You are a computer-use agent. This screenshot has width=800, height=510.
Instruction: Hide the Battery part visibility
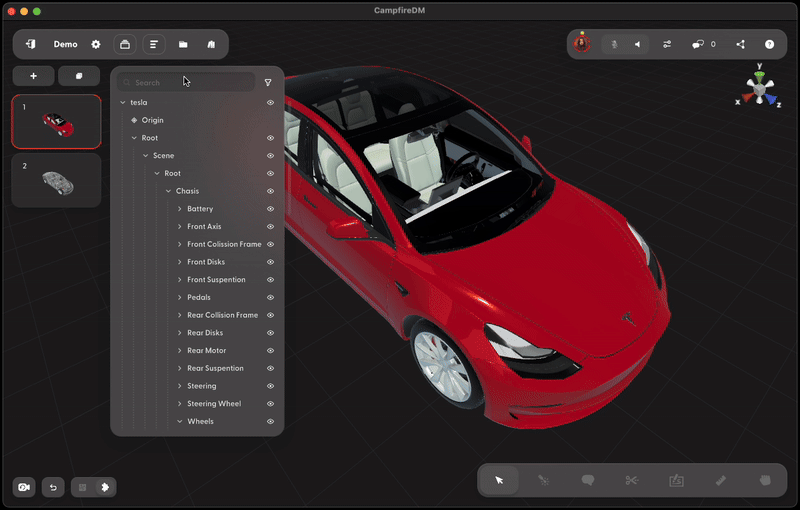coord(270,209)
